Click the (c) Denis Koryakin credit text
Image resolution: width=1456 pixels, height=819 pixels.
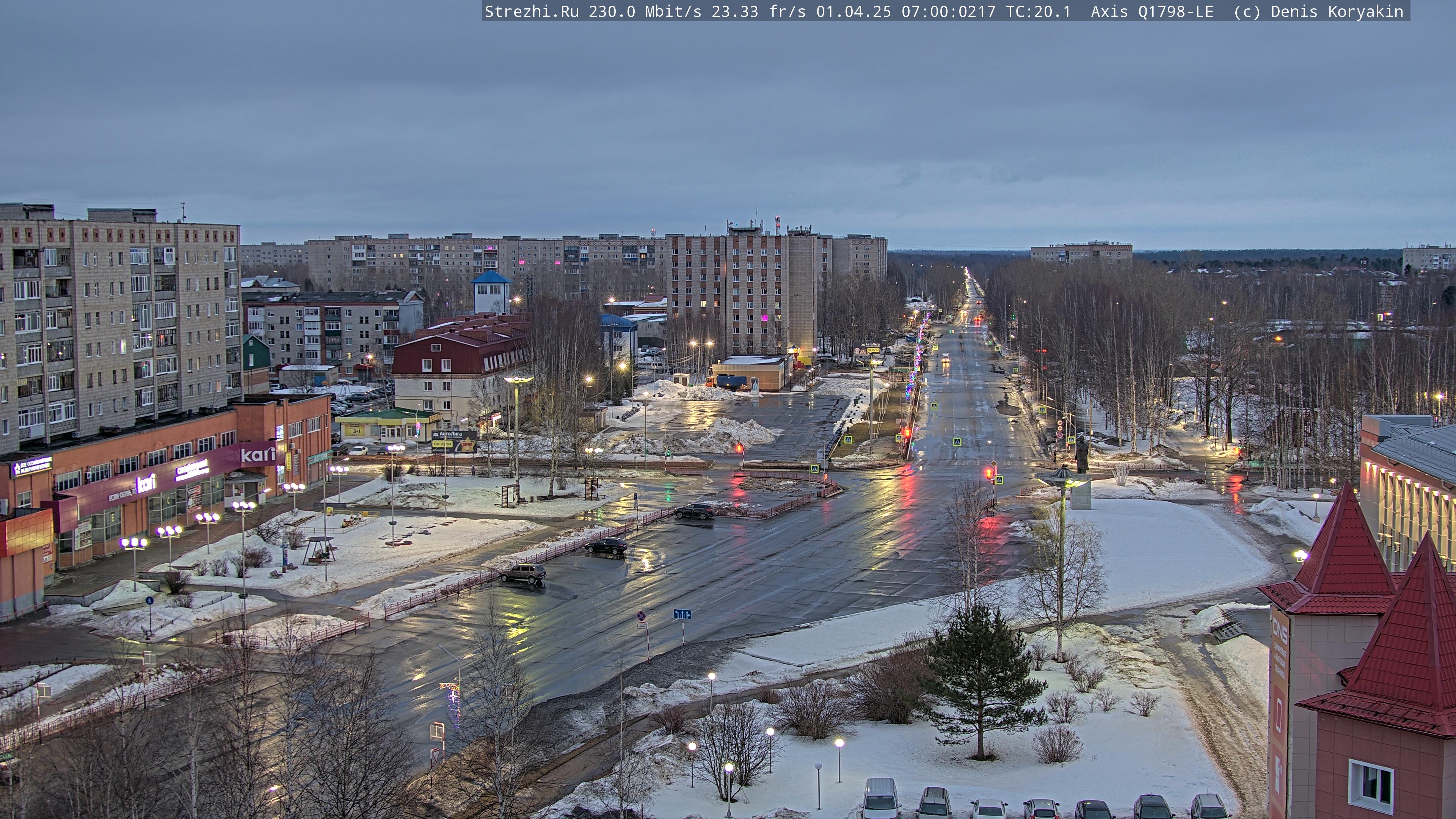pyautogui.click(x=1318, y=12)
